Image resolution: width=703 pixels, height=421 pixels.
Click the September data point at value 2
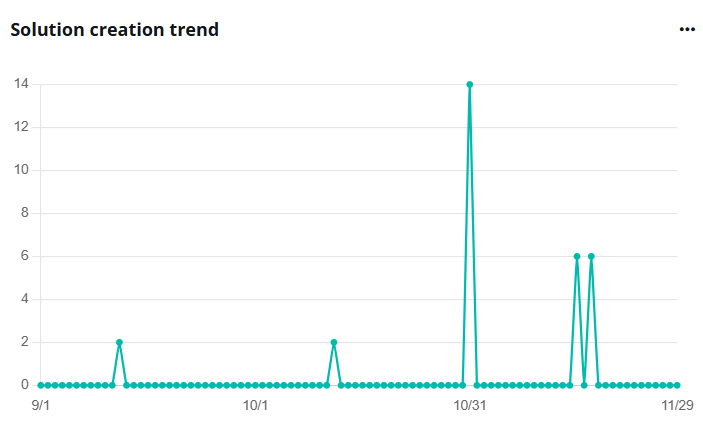[119, 342]
